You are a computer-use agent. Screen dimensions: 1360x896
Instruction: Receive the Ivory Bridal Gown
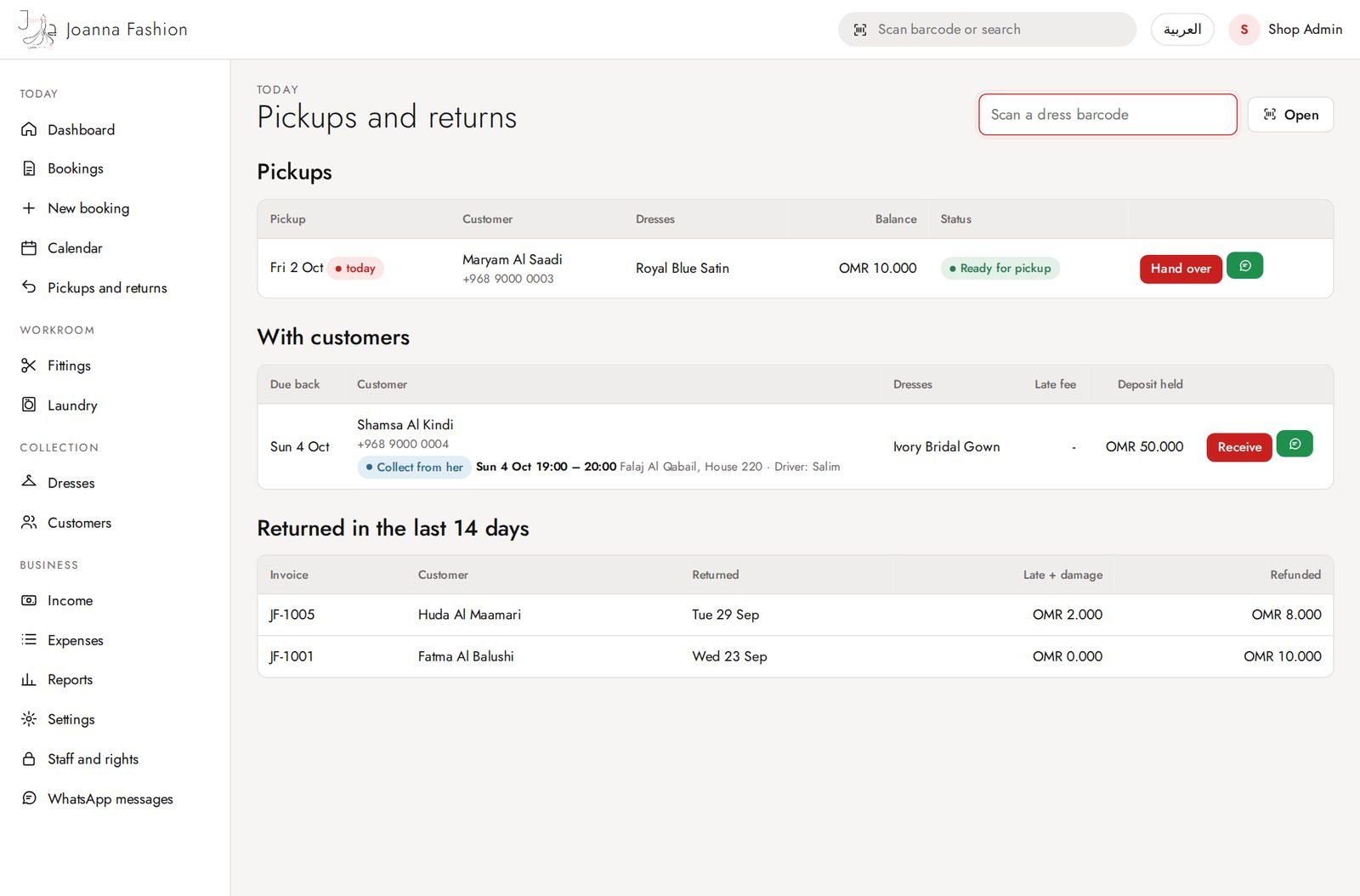1239,447
